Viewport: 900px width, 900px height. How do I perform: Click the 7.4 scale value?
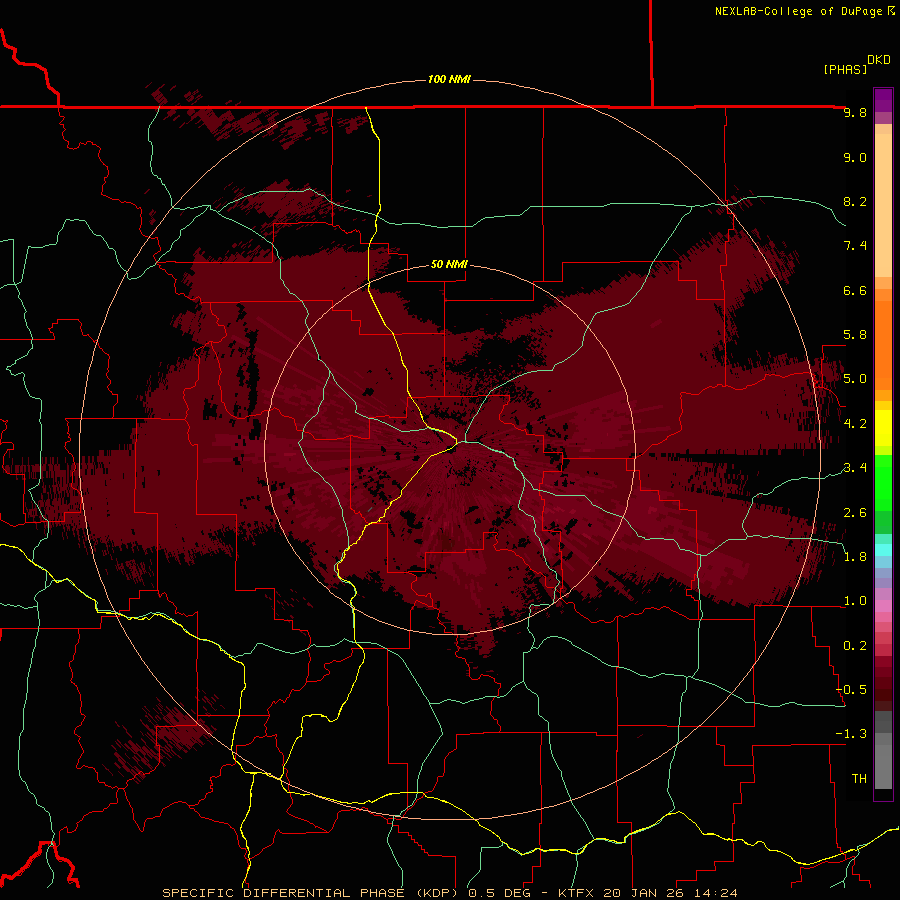855,246
